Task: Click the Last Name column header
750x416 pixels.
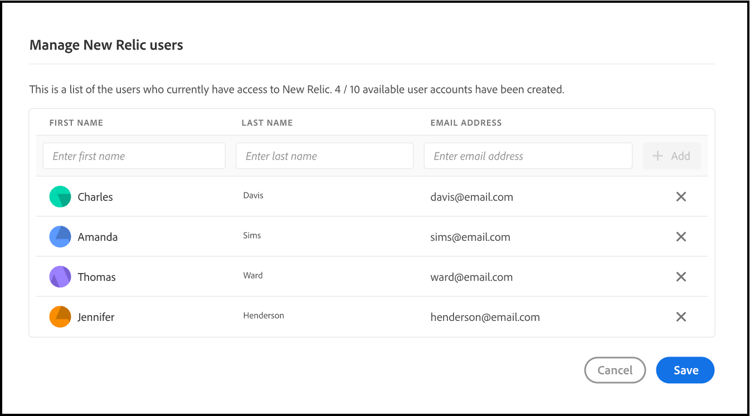Action: point(267,123)
